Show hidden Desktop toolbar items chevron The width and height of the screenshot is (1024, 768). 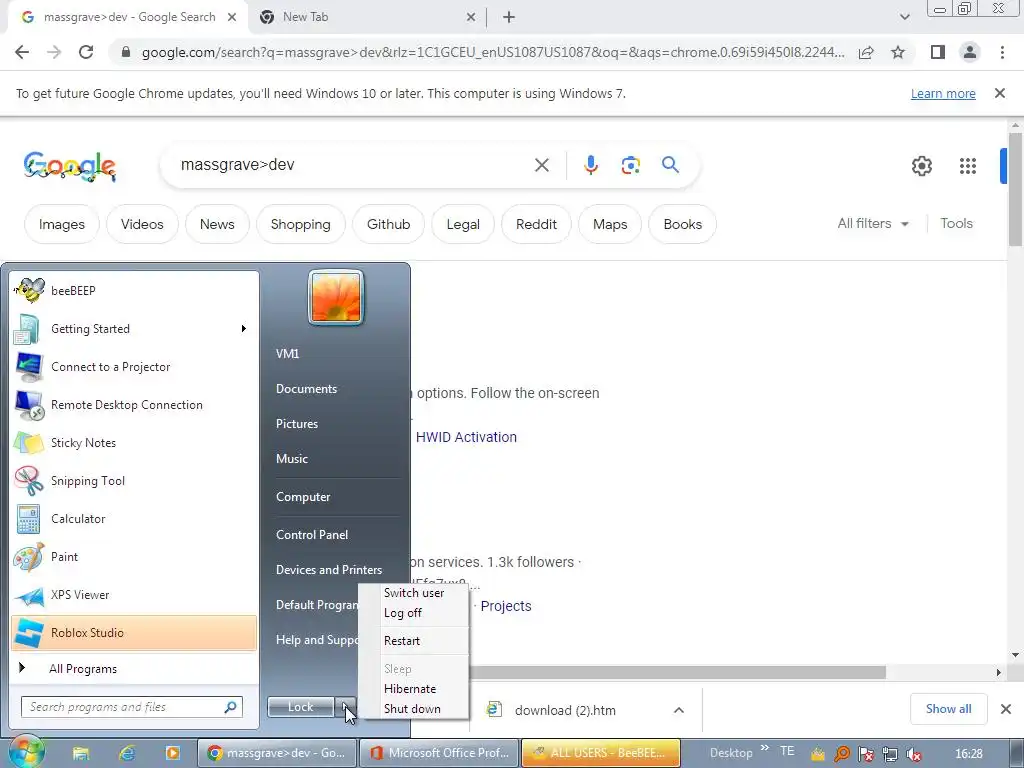765,748
